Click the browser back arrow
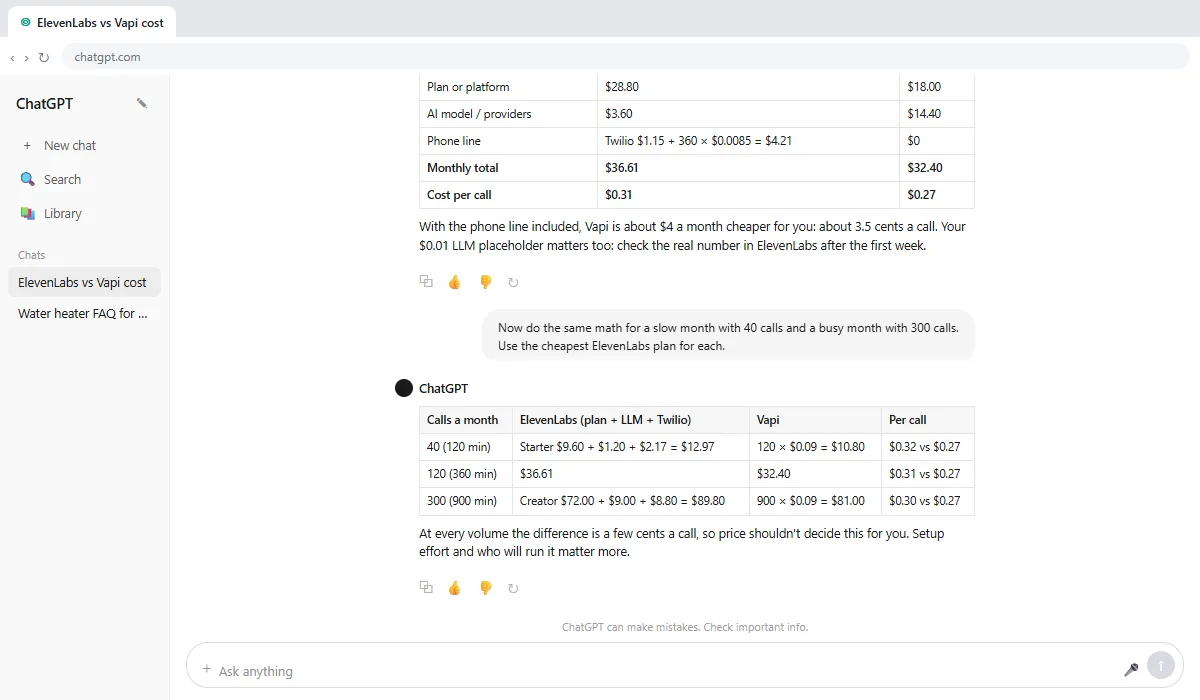The image size is (1200, 700). 12,57
